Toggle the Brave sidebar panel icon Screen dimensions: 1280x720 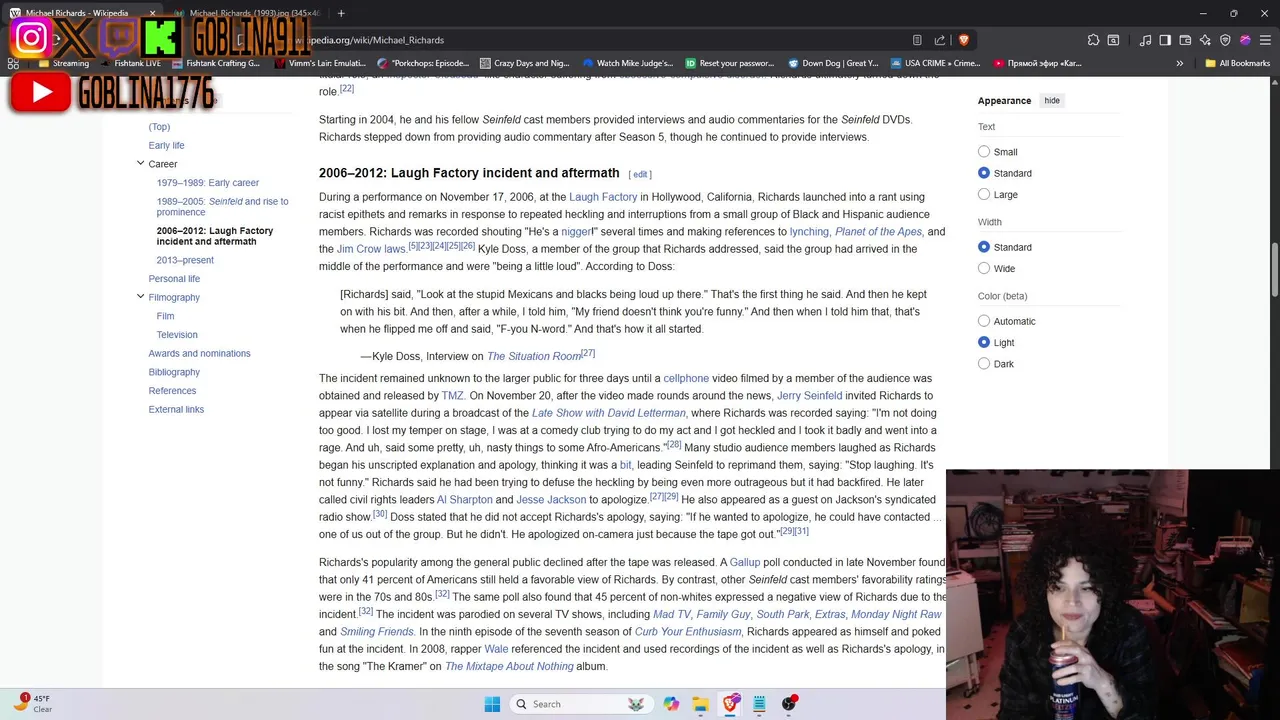point(1165,40)
